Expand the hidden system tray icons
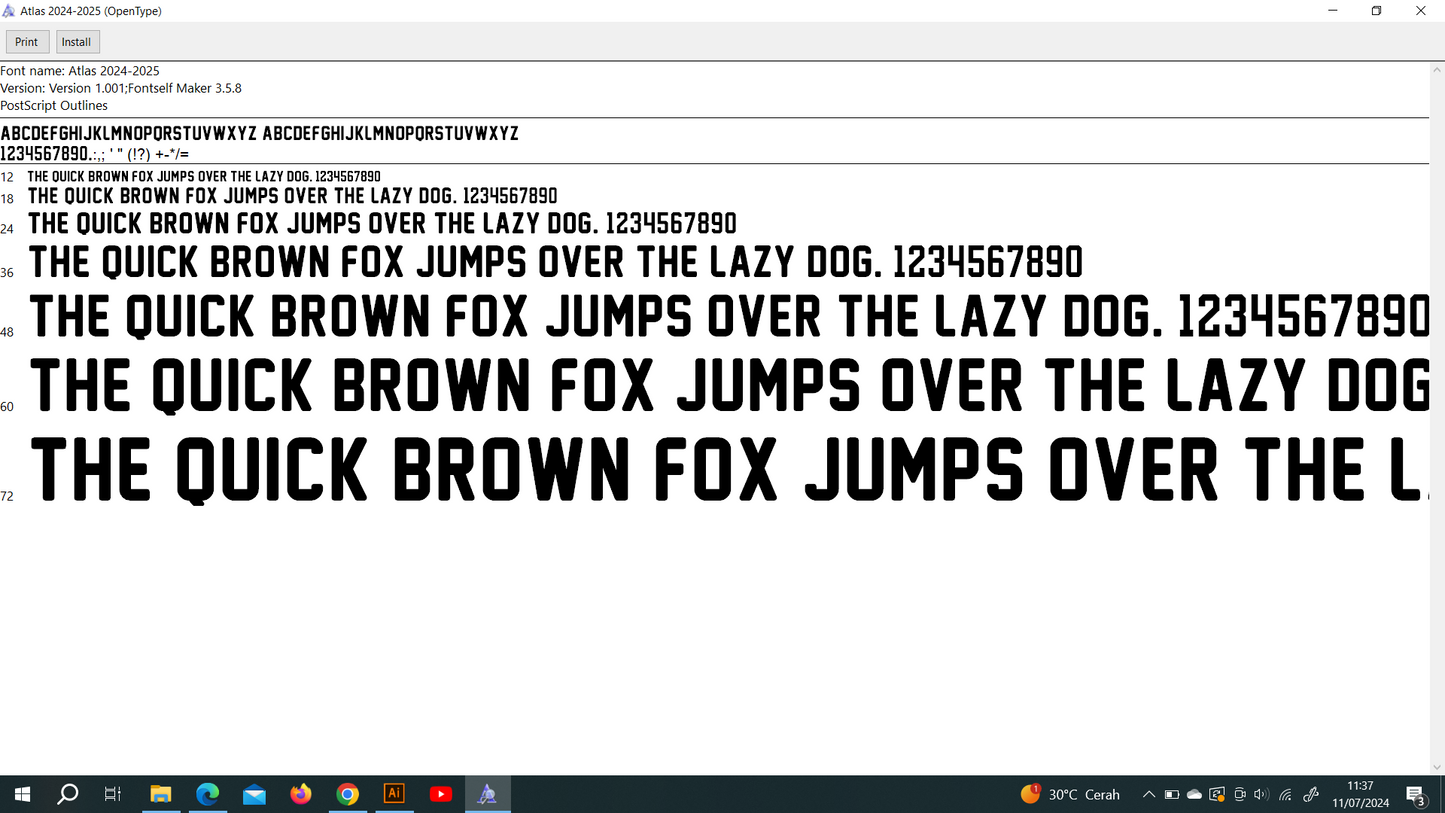Viewport: 1445px width, 813px height. 1149,795
